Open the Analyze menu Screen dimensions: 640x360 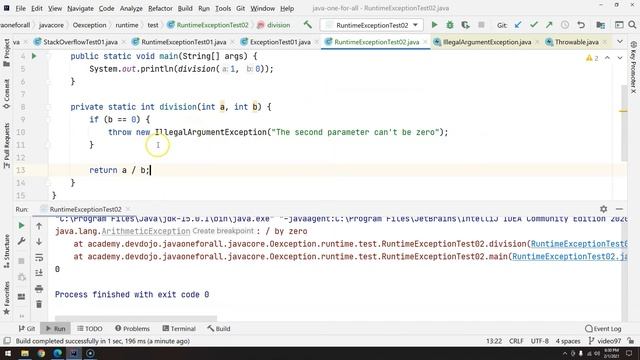pyautogui.click(x=131, y=8)
